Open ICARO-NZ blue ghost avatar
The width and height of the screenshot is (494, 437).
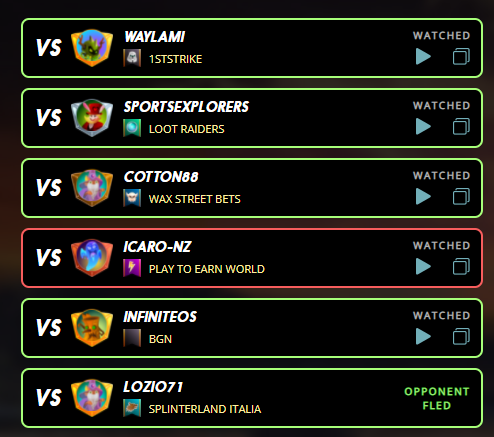pos(92,258)
